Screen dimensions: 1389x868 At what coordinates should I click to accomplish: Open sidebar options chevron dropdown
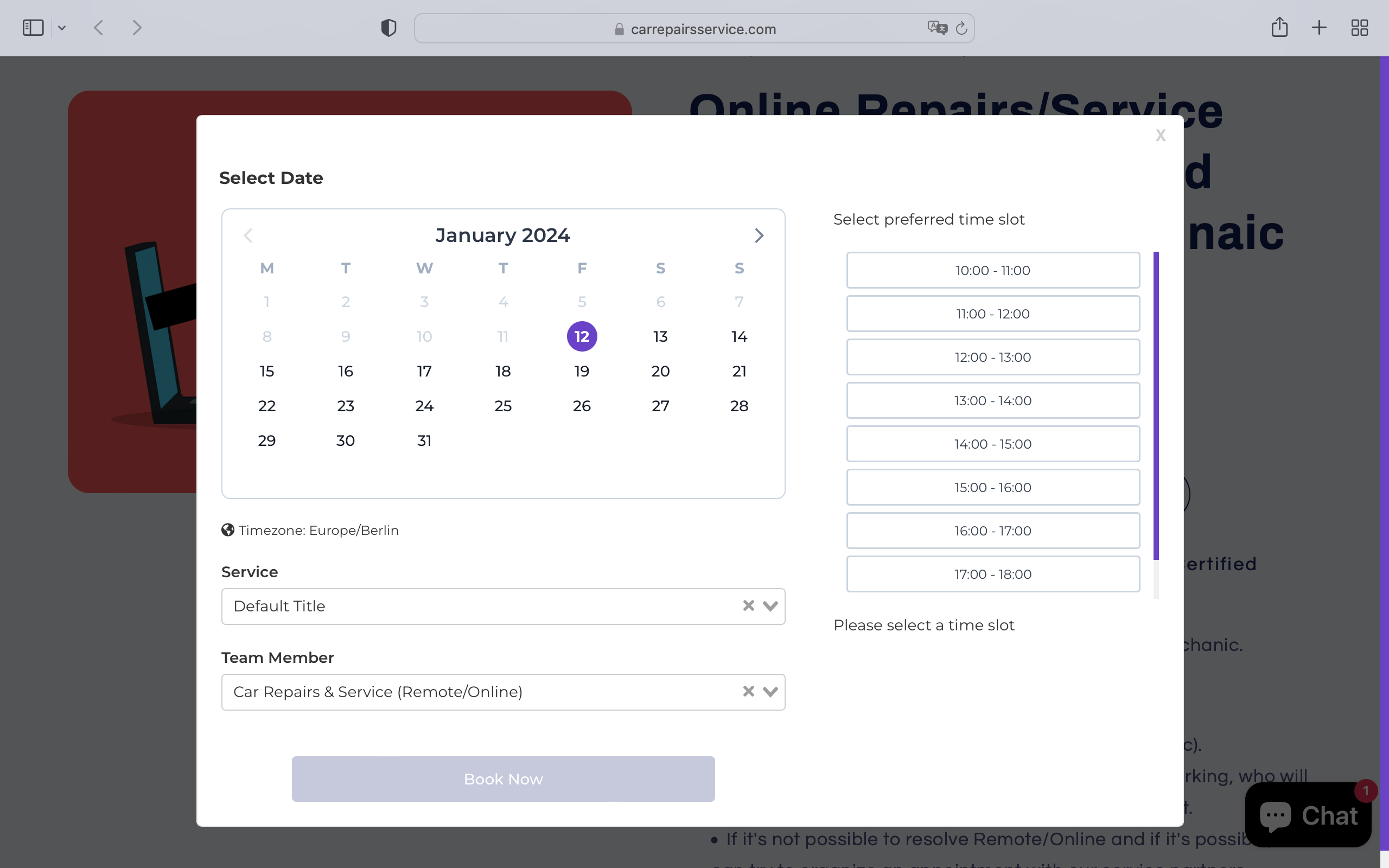[62, 28]
